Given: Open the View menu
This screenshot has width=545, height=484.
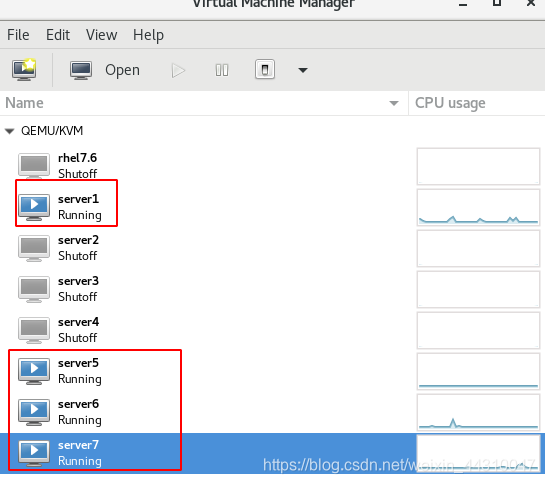Looking at the screenshot, I should (x=101, y=35).
